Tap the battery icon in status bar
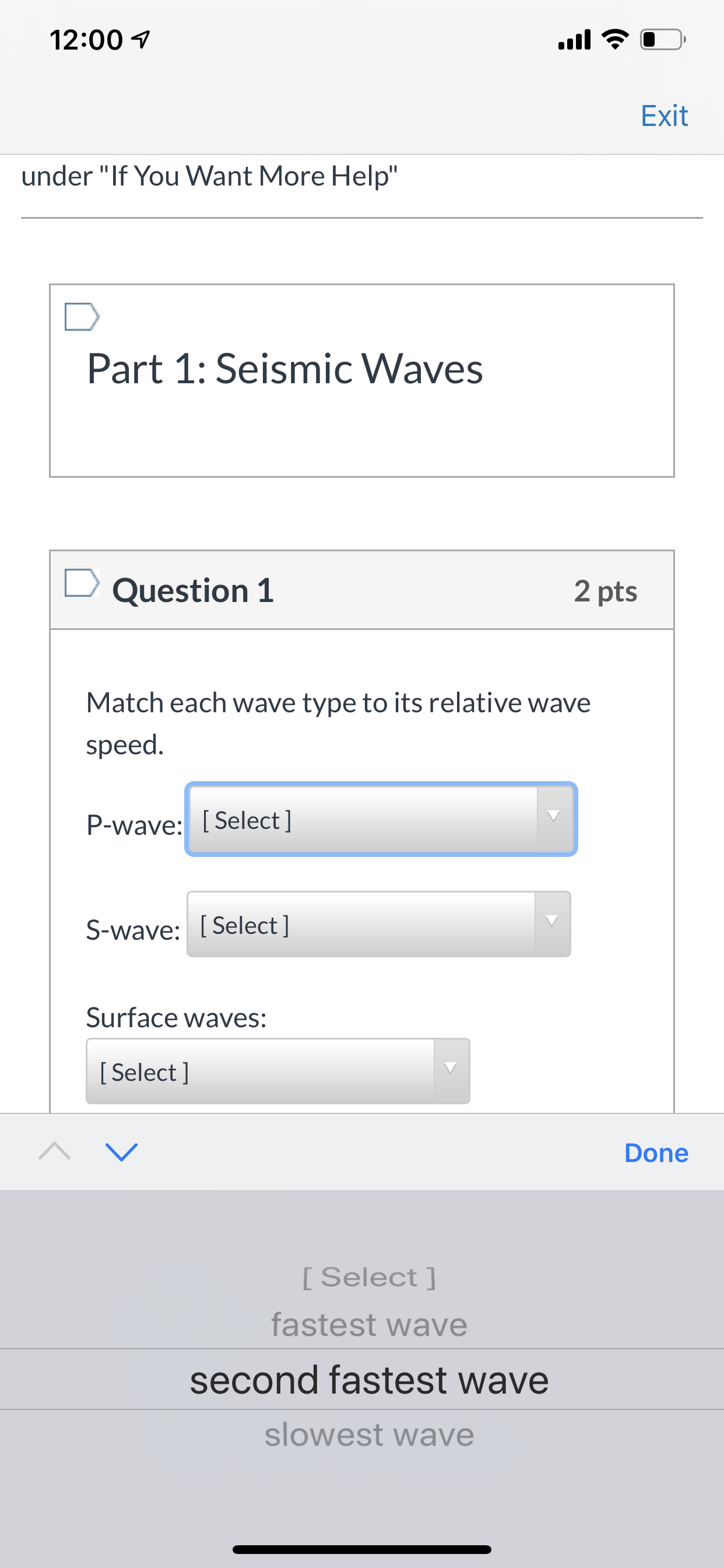This screenshot has height=1568, width=724. coord(663,40)
